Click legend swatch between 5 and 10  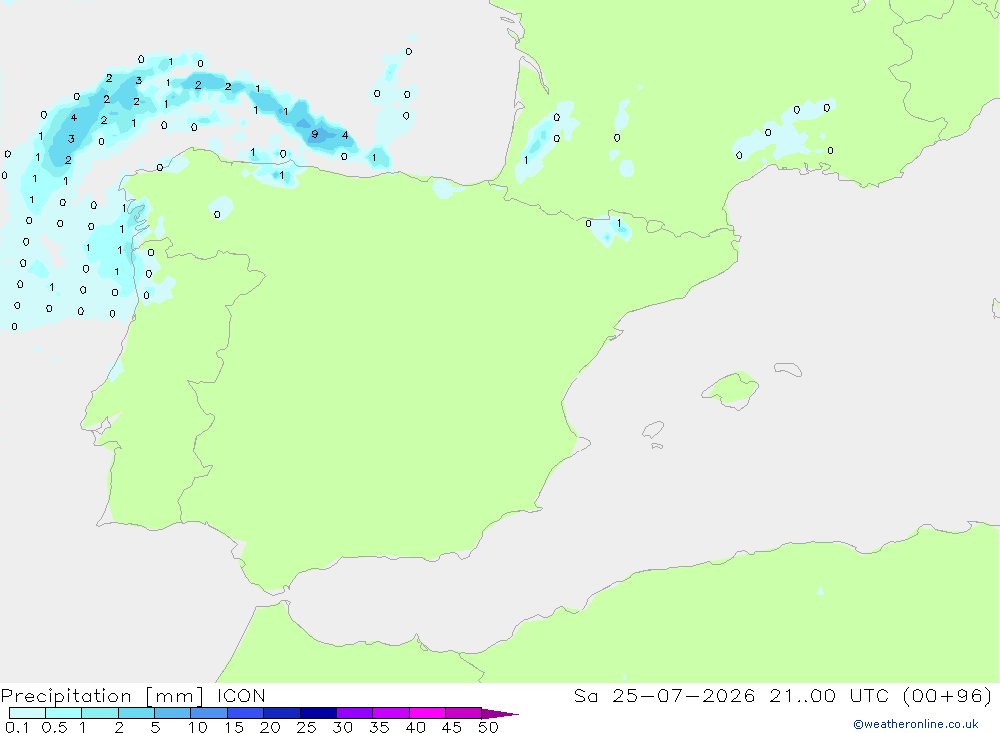tap(173, 713)
